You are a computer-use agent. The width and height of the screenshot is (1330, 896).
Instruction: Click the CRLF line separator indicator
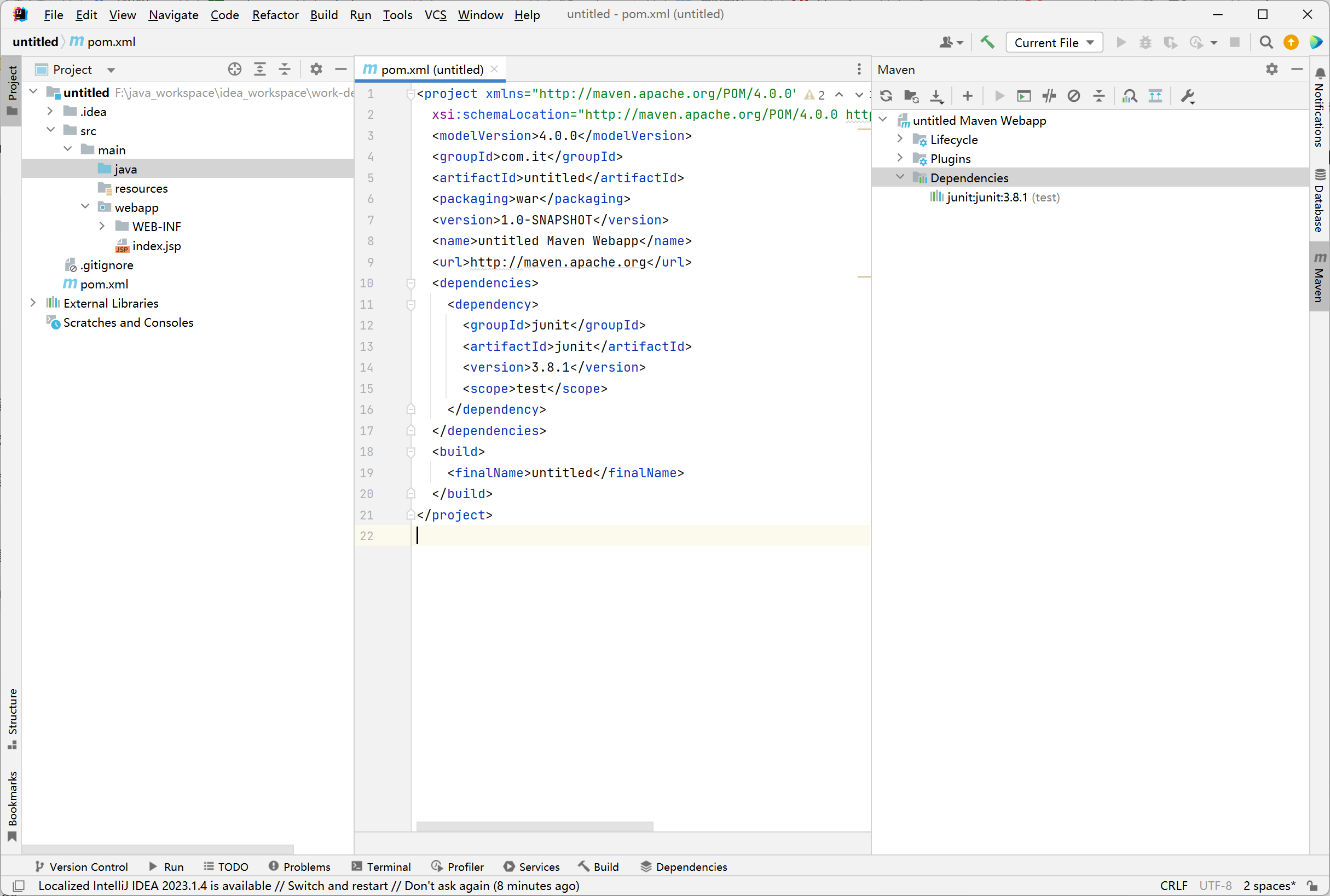pyautogui.click(x=1173, y=885)
